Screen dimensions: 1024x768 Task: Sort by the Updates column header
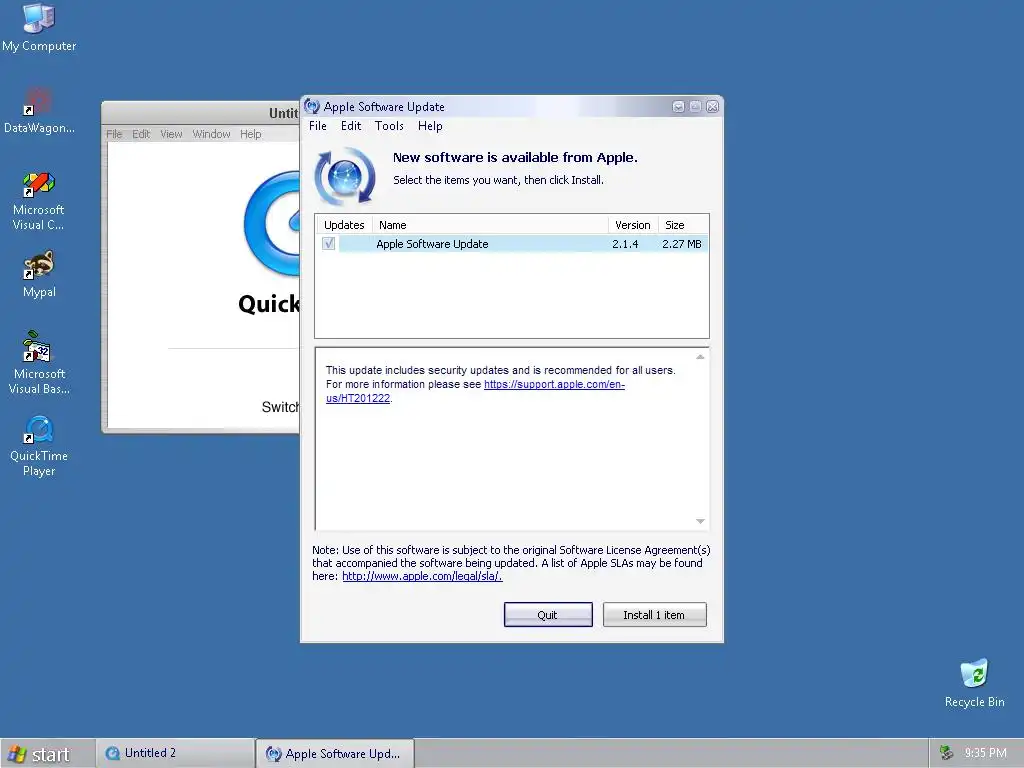[344, 225]
